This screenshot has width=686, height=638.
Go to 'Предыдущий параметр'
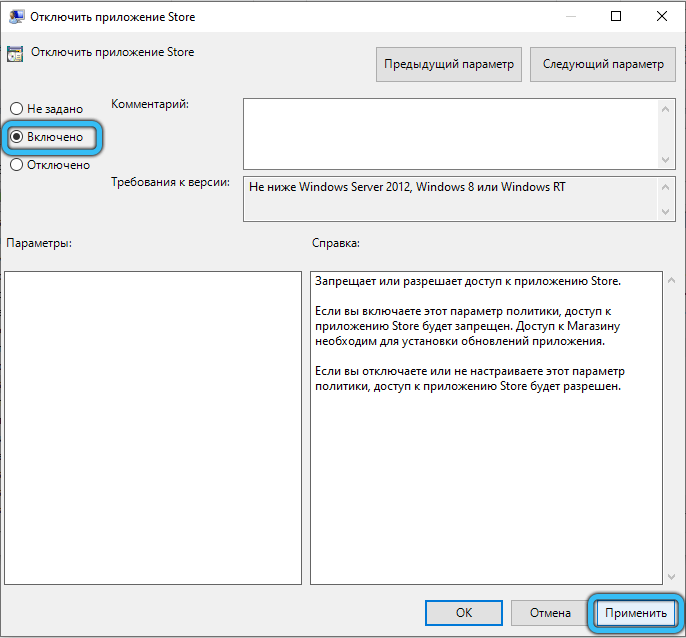tap(449, 64)
